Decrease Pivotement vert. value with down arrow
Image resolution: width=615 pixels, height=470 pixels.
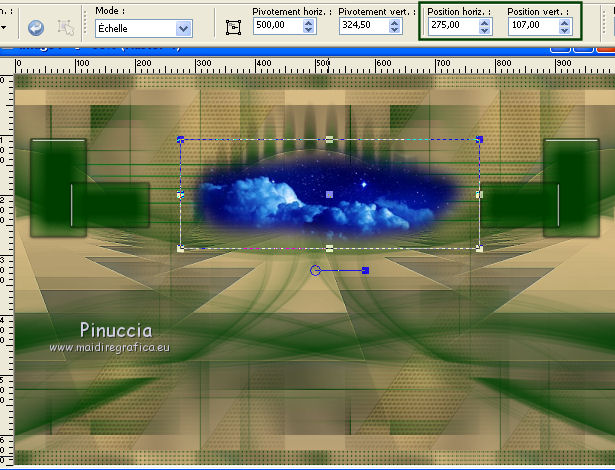[395, 30]
